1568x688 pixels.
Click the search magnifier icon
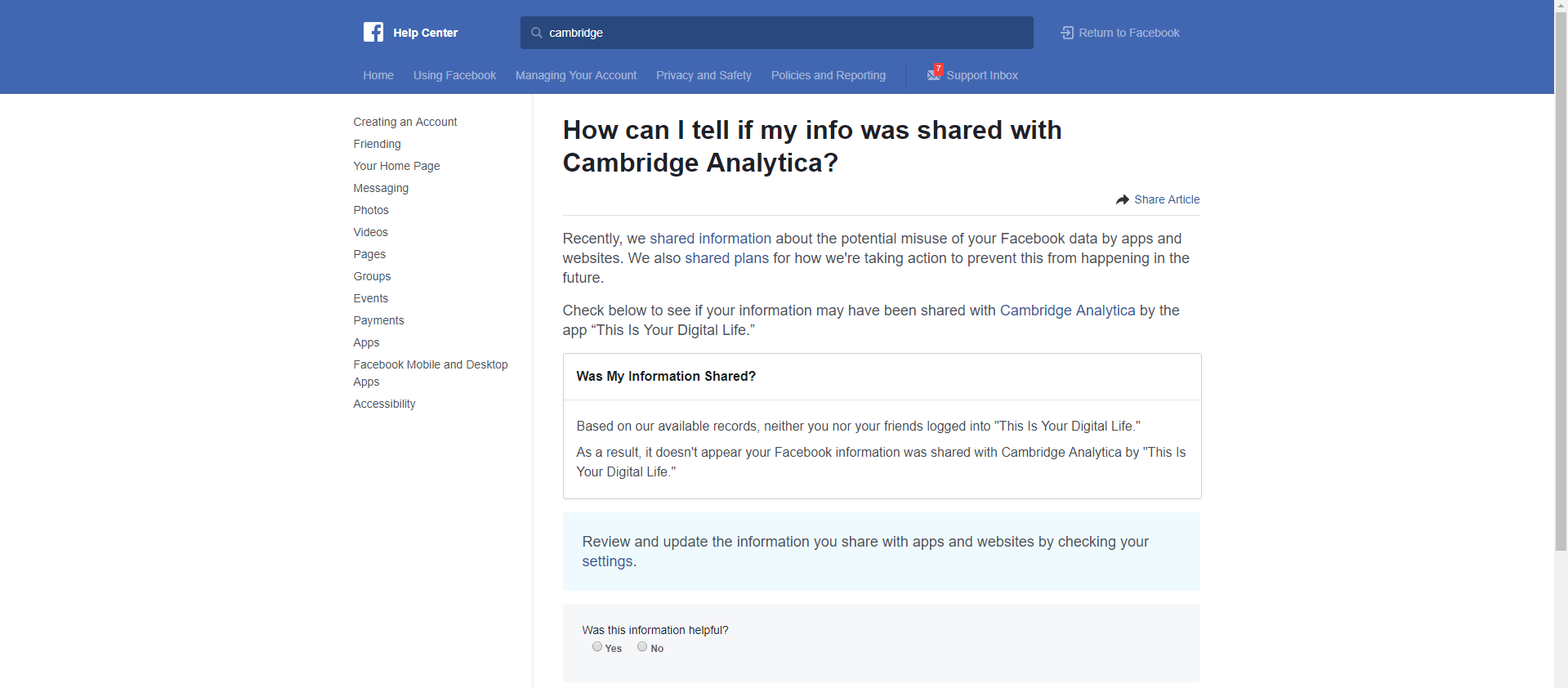pyautogui.click(x=537, y=33)
